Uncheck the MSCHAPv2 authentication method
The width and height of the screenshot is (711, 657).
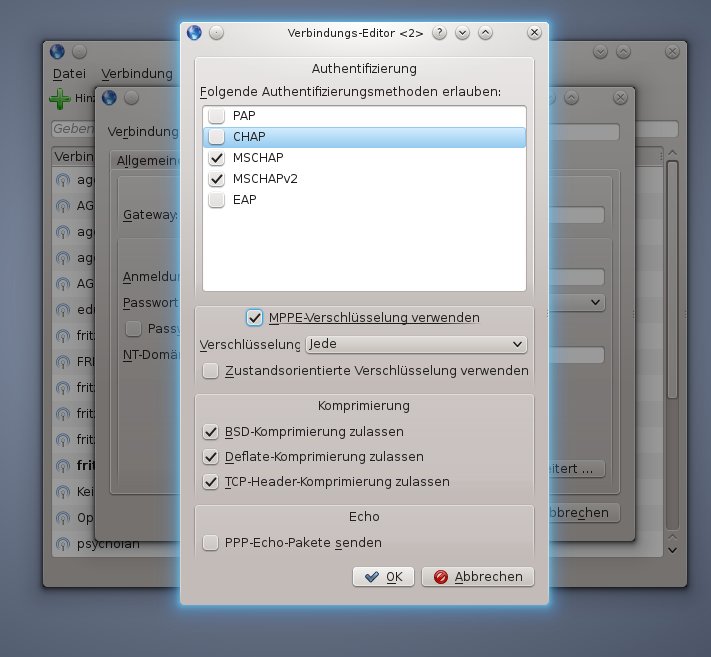(216, 179)
